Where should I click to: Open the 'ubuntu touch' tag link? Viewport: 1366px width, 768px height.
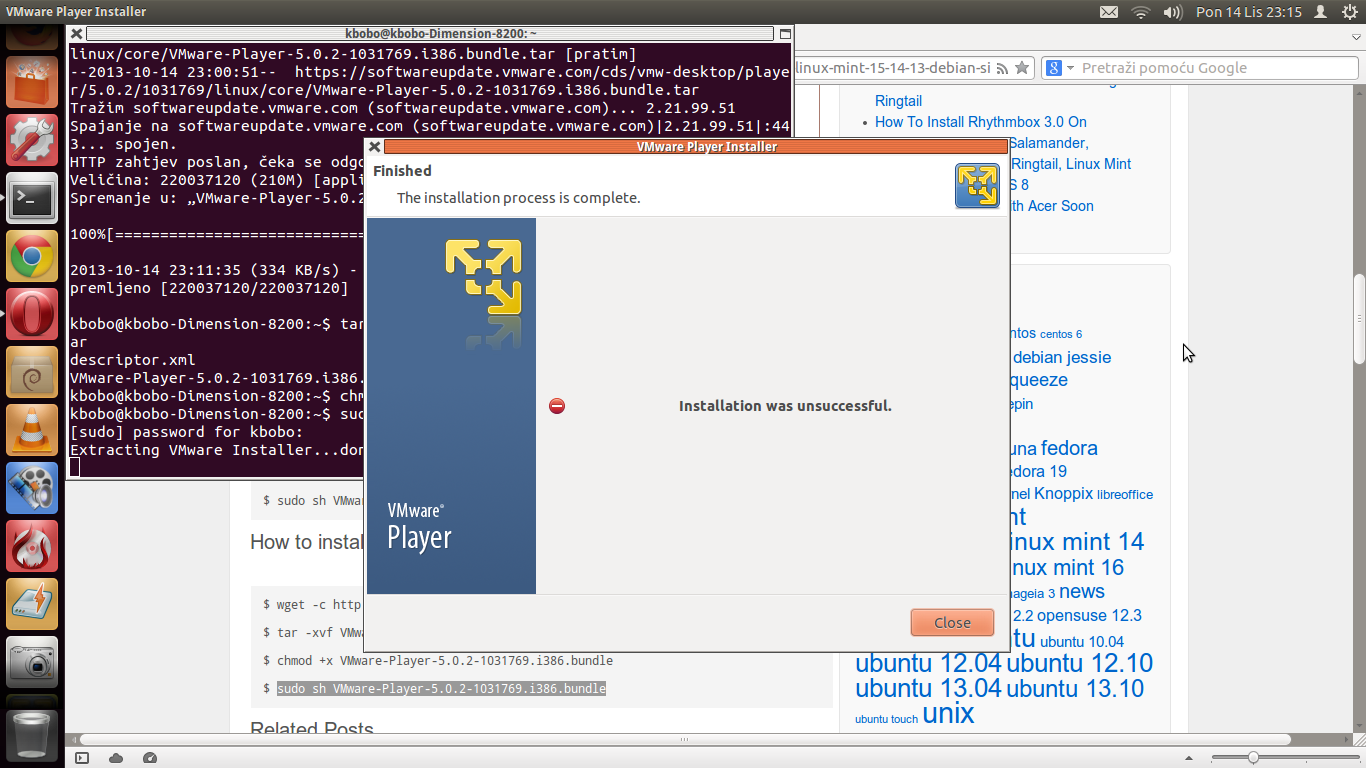click(x=886, y=719)
